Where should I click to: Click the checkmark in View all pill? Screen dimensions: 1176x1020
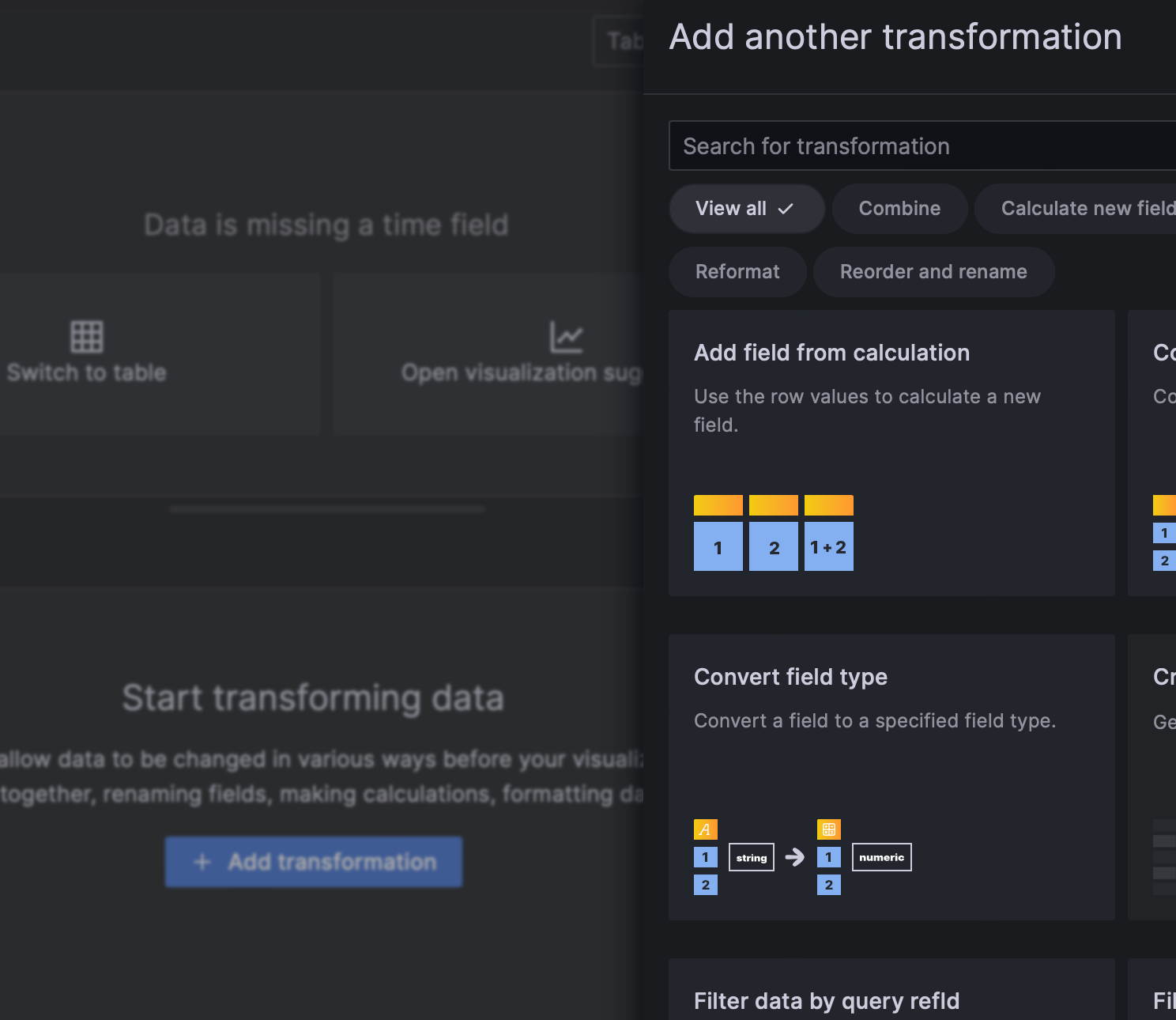click(786, 209)
